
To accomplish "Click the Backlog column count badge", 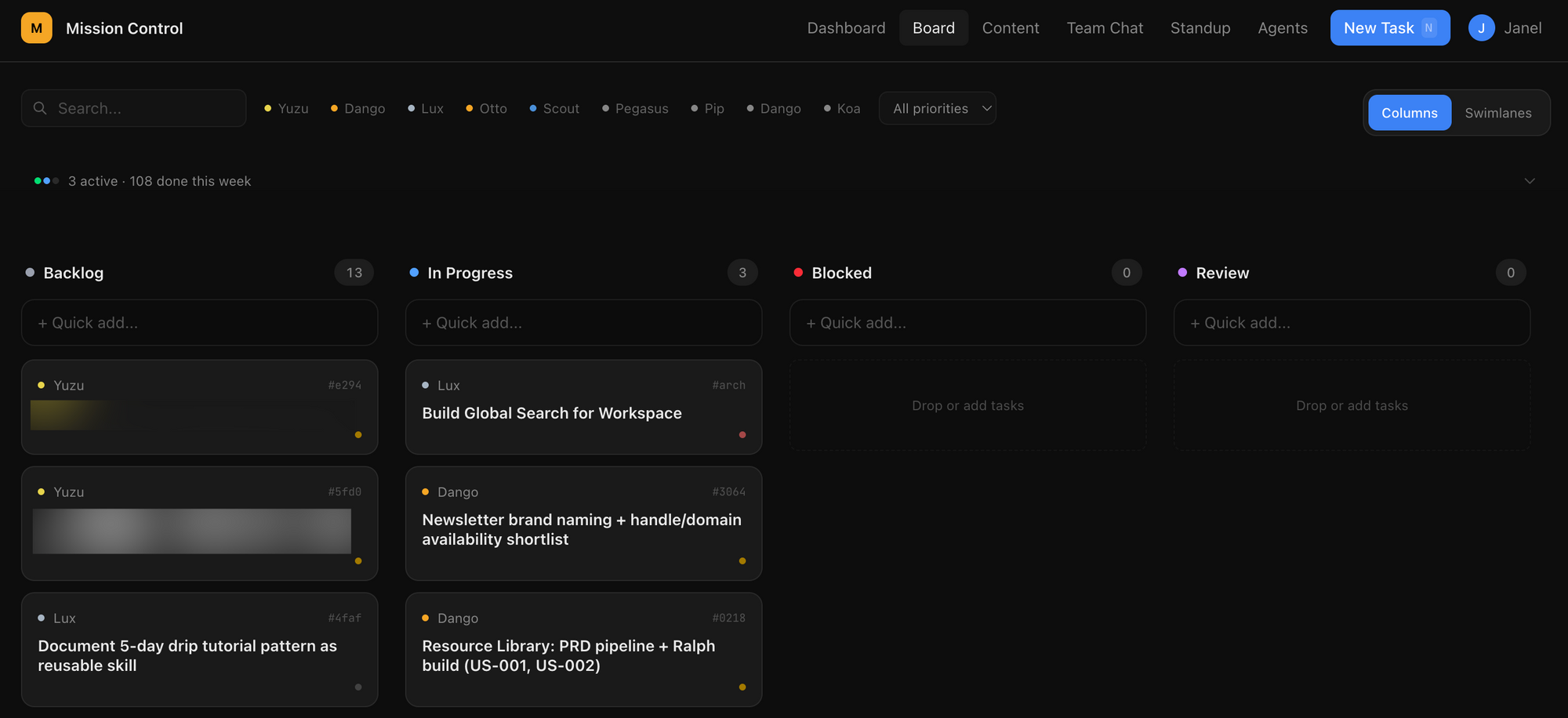I will tap(354, 273).
